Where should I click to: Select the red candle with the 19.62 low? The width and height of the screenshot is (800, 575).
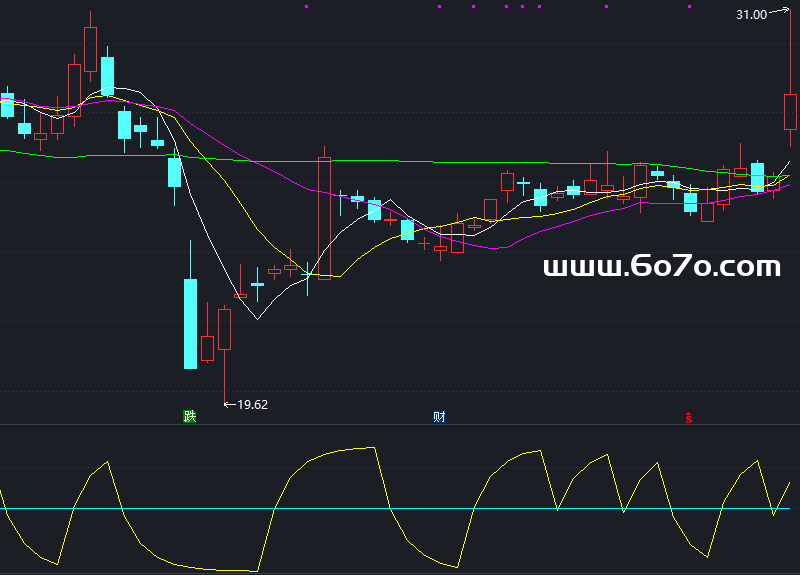pyautogui.click(x=224, y=328)
